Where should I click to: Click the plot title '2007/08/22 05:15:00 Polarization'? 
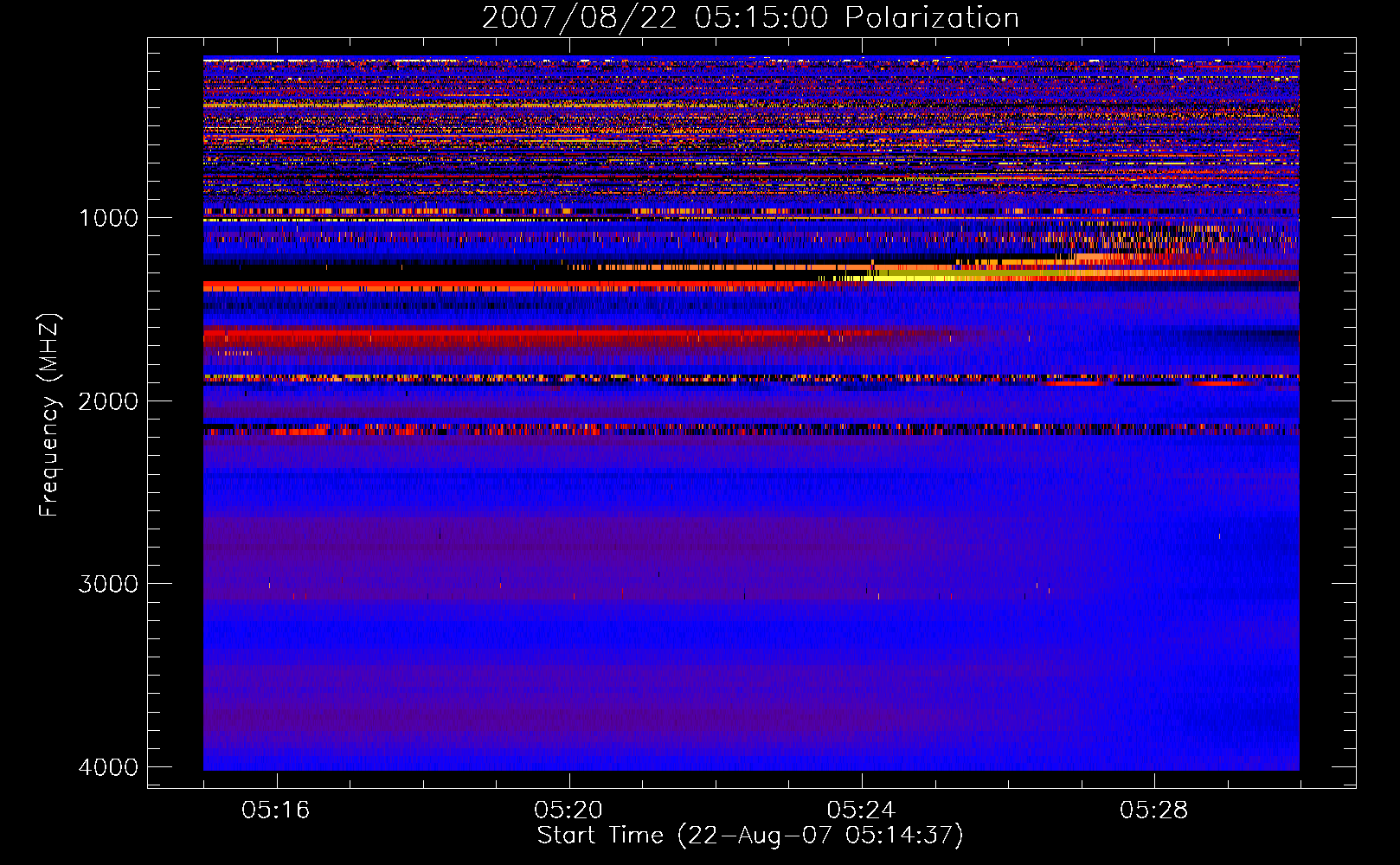pyautogui.click(x=750, y=17)
